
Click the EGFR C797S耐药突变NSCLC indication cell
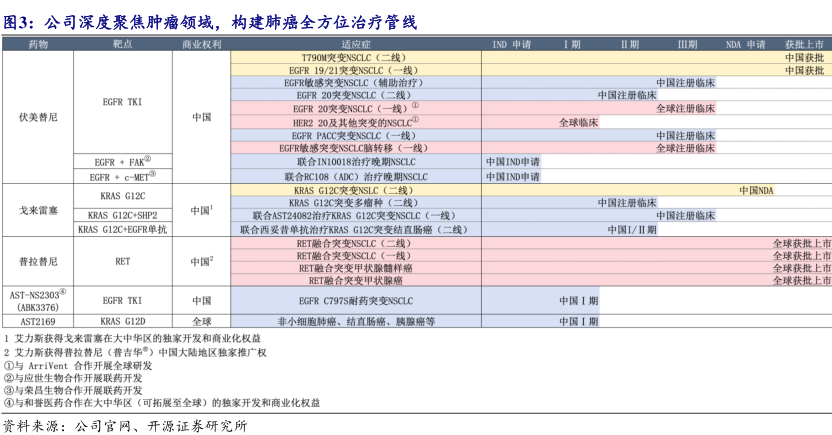(x=355, y=300)
